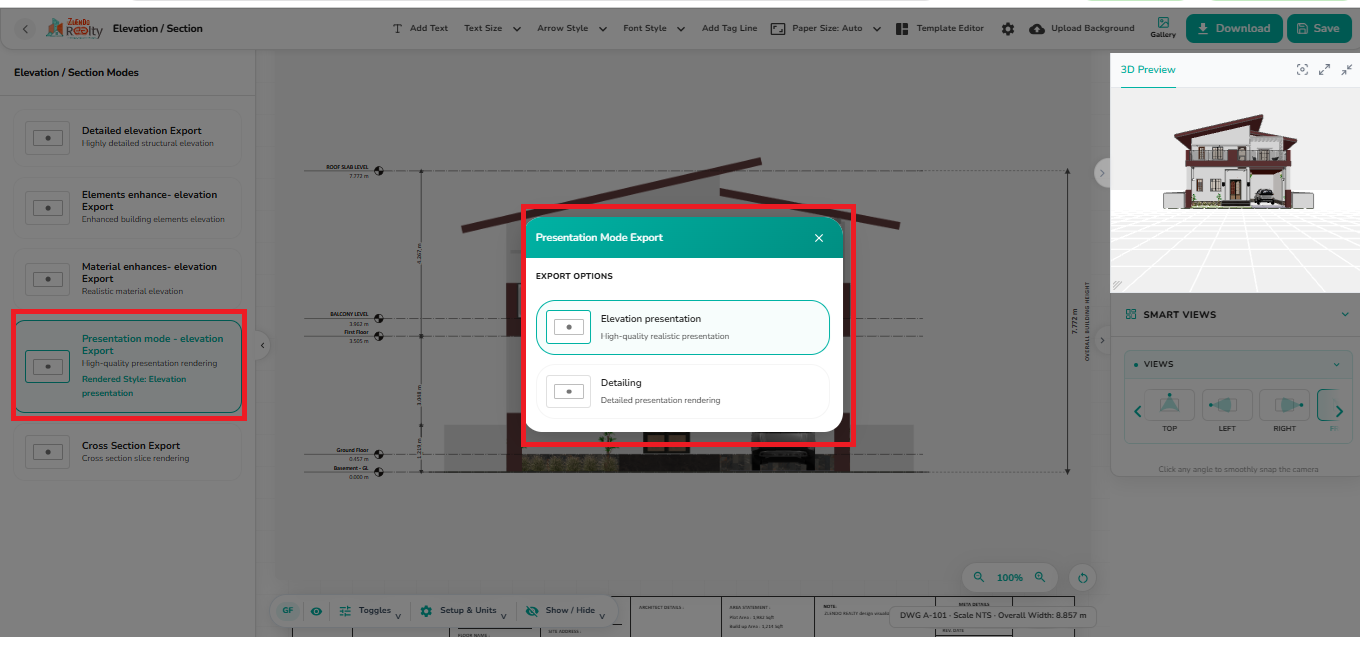Zoom out the canvas
1365x645 pixels.
(x=979, y=577)
